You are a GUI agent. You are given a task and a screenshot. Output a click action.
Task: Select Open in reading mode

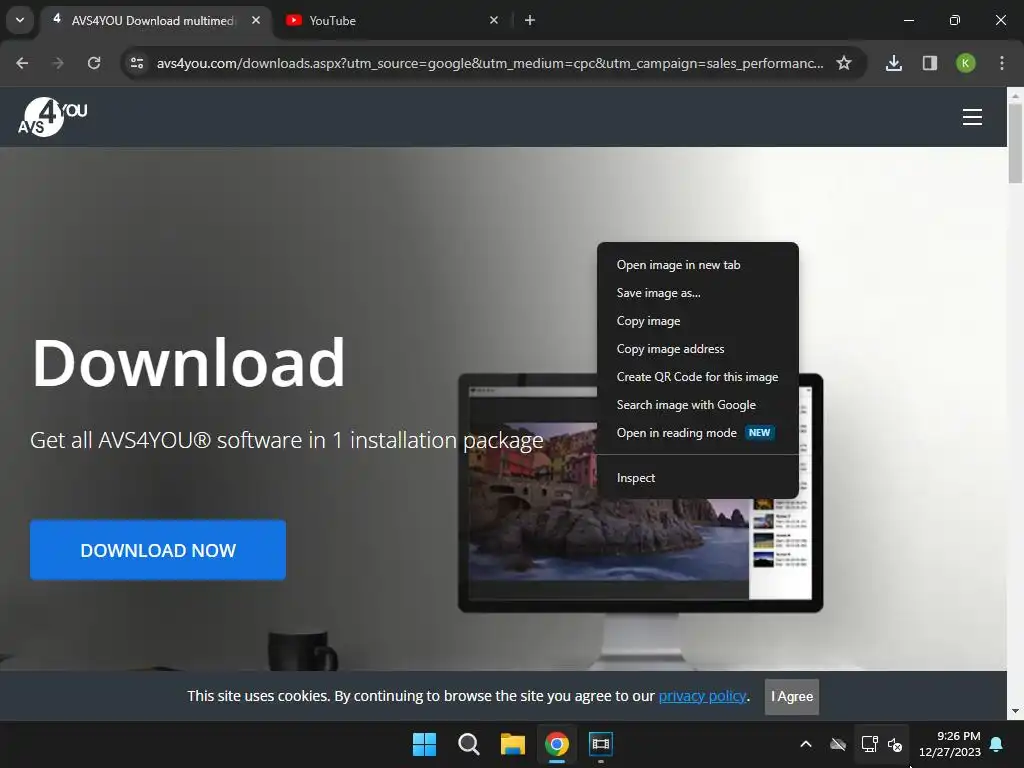697,433
